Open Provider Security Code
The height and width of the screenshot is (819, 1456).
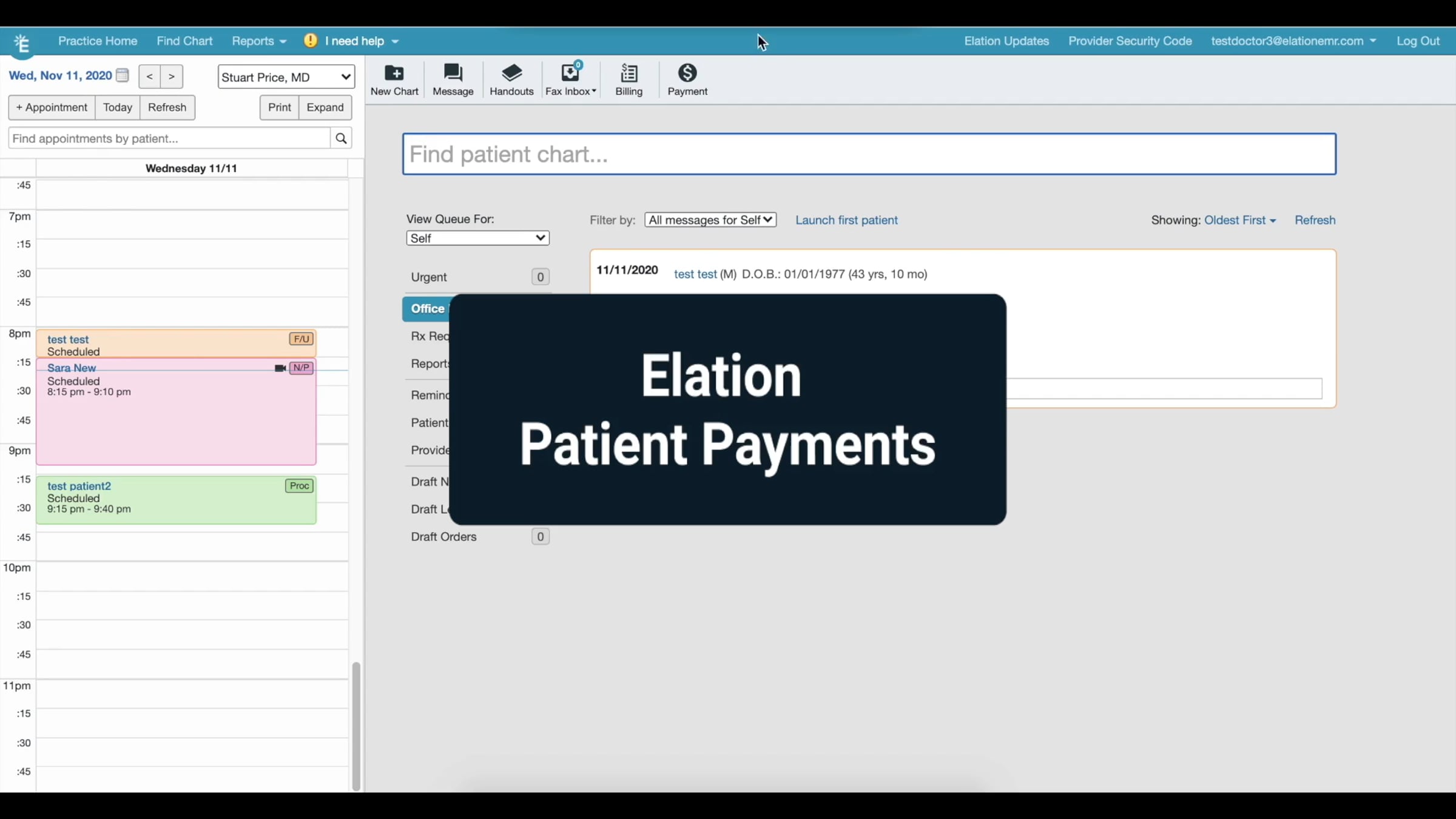click(1130, 41)
